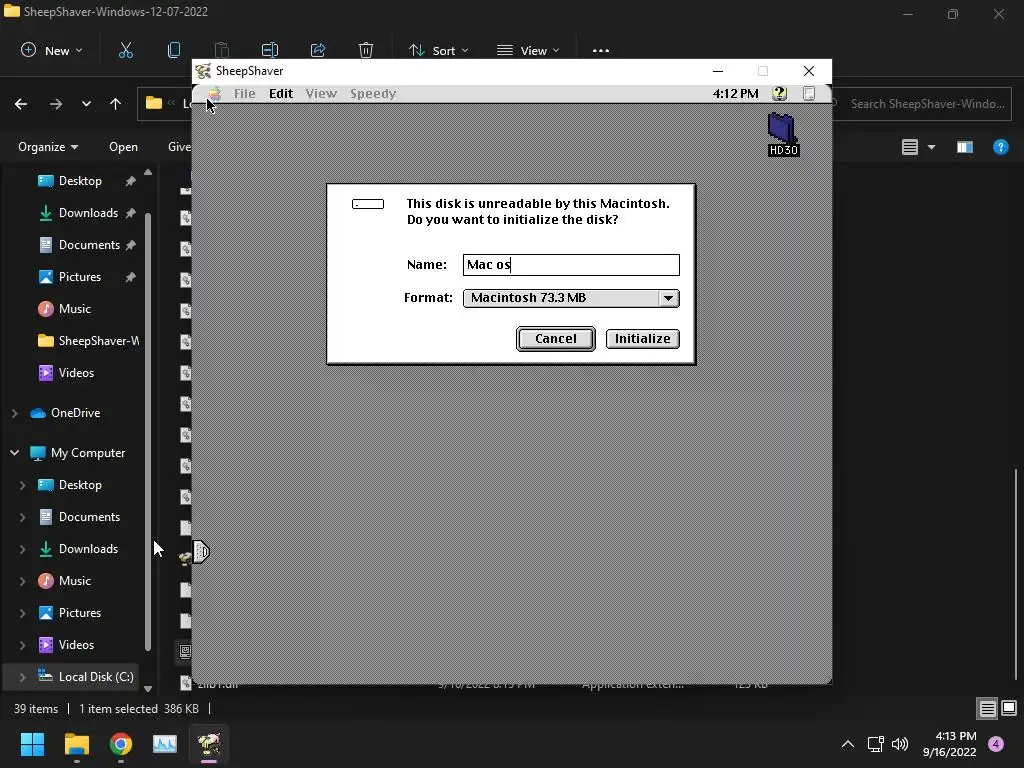
Task: Click the navigation pane scrollbar
Action: [148, 431]
